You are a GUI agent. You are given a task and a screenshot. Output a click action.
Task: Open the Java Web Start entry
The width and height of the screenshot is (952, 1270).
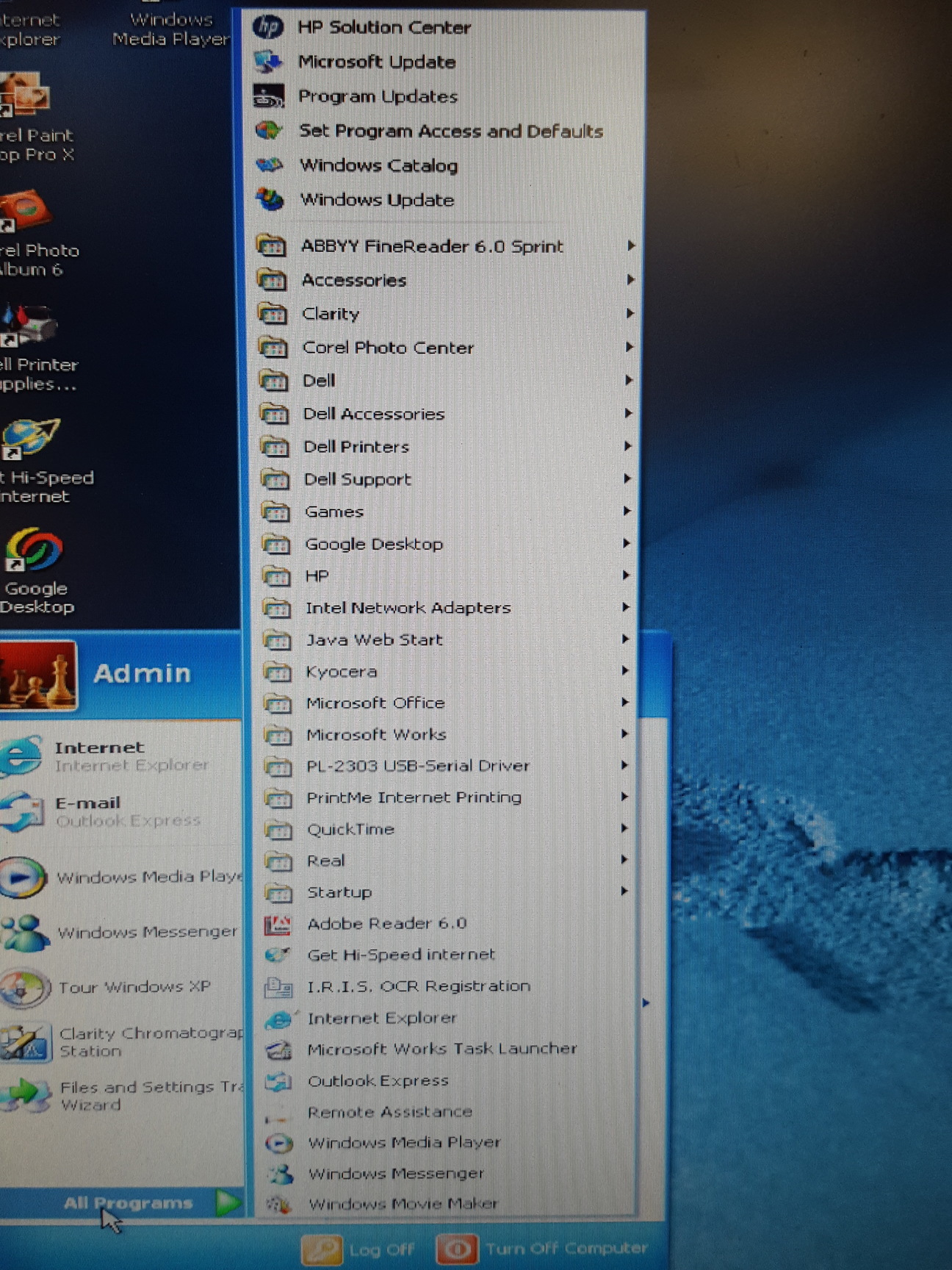coord(447,639)
